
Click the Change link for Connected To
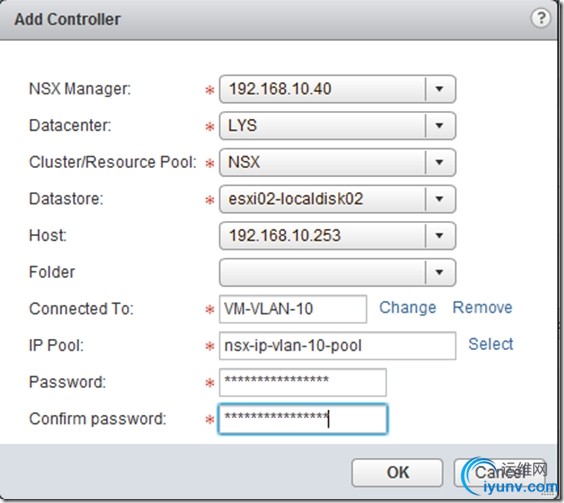click(x=408, y=308)
